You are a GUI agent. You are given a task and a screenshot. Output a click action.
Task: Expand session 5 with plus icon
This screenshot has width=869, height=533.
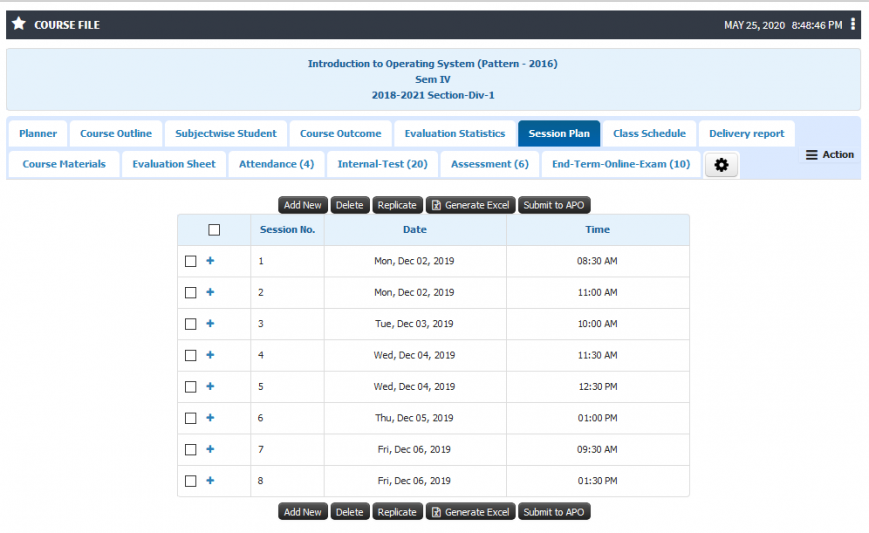click(x=210, y=386)
